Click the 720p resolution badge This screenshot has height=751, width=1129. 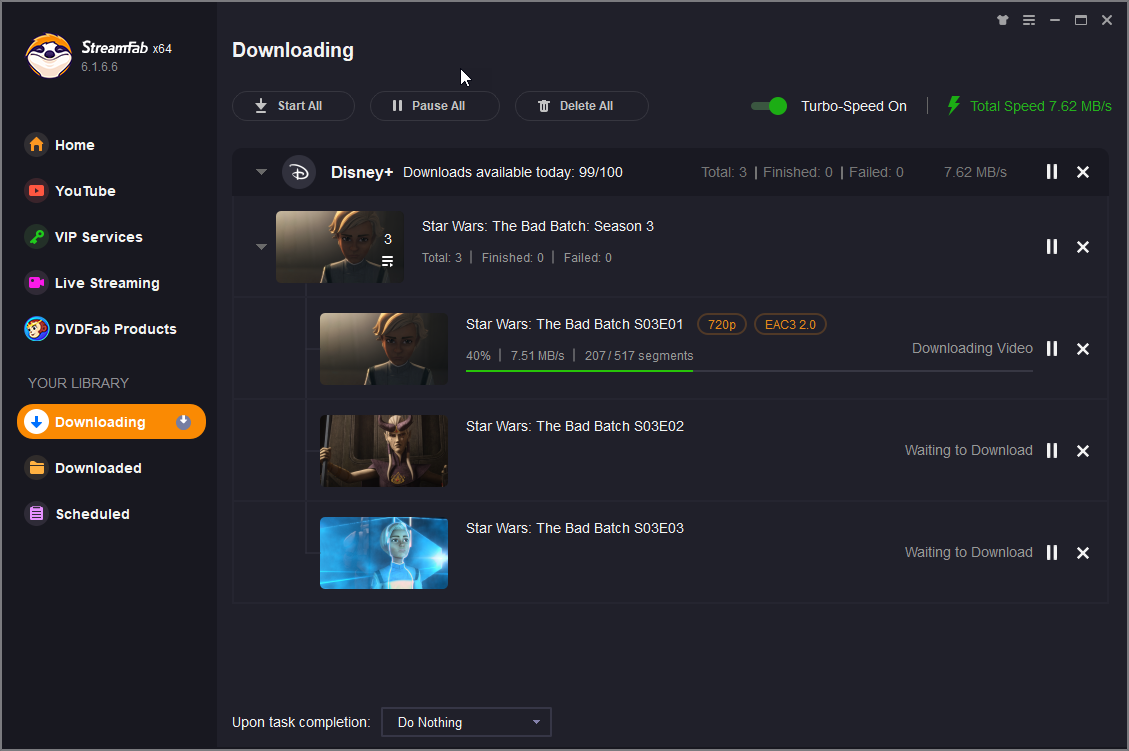(721, 325)
